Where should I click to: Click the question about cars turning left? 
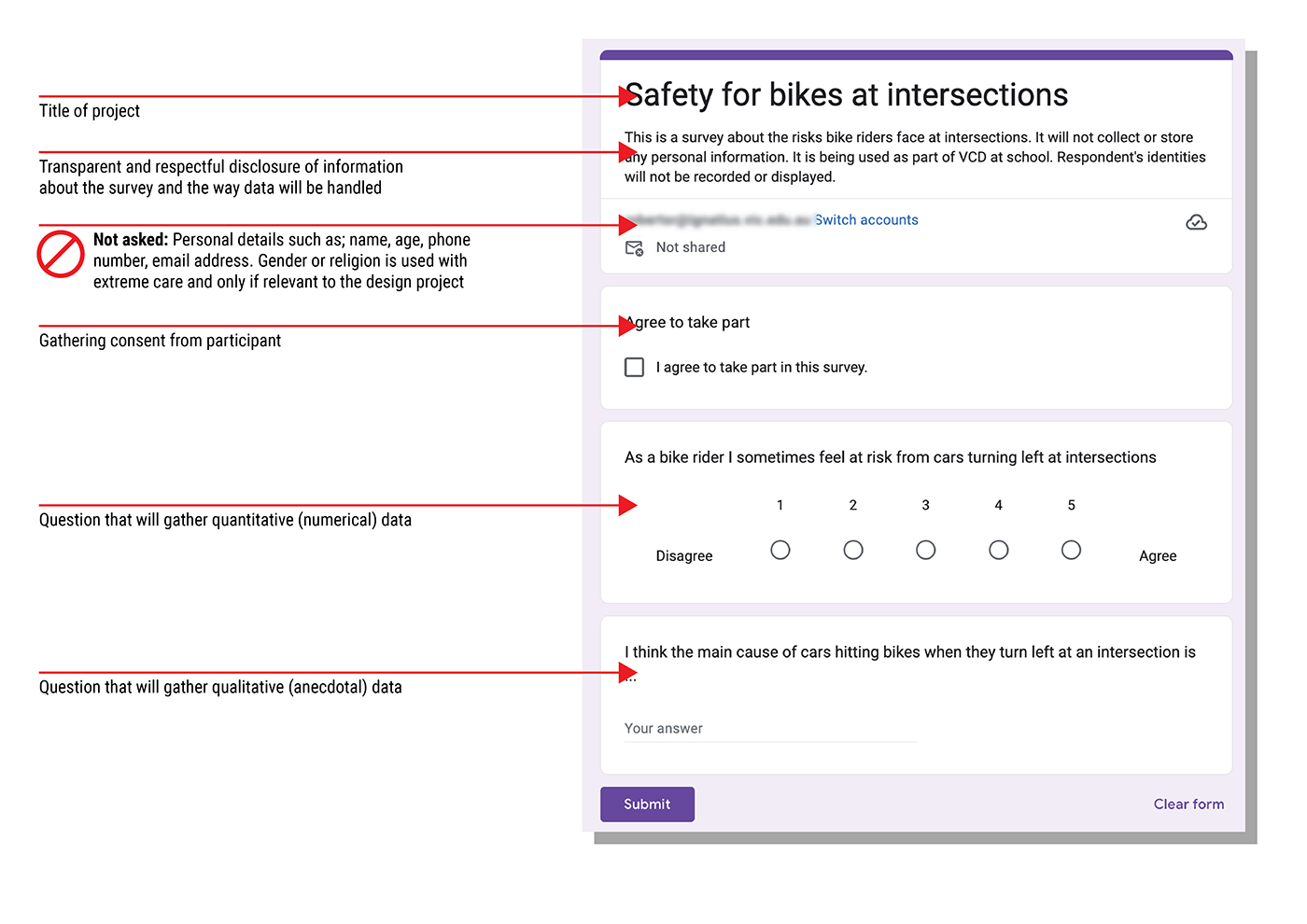pos(890,457)
